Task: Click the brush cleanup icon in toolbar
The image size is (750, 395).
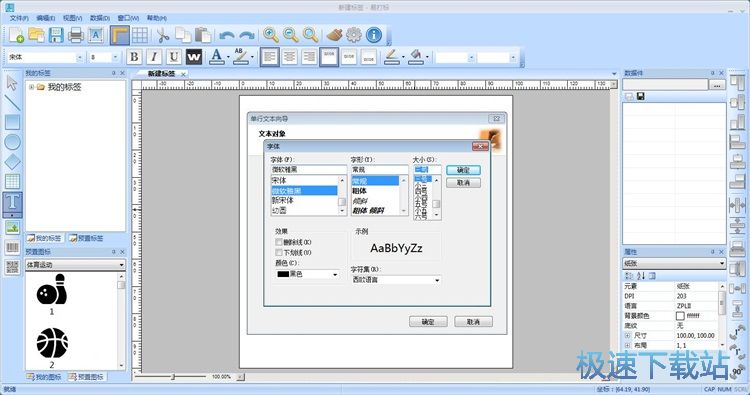Action: coord(334,35)
